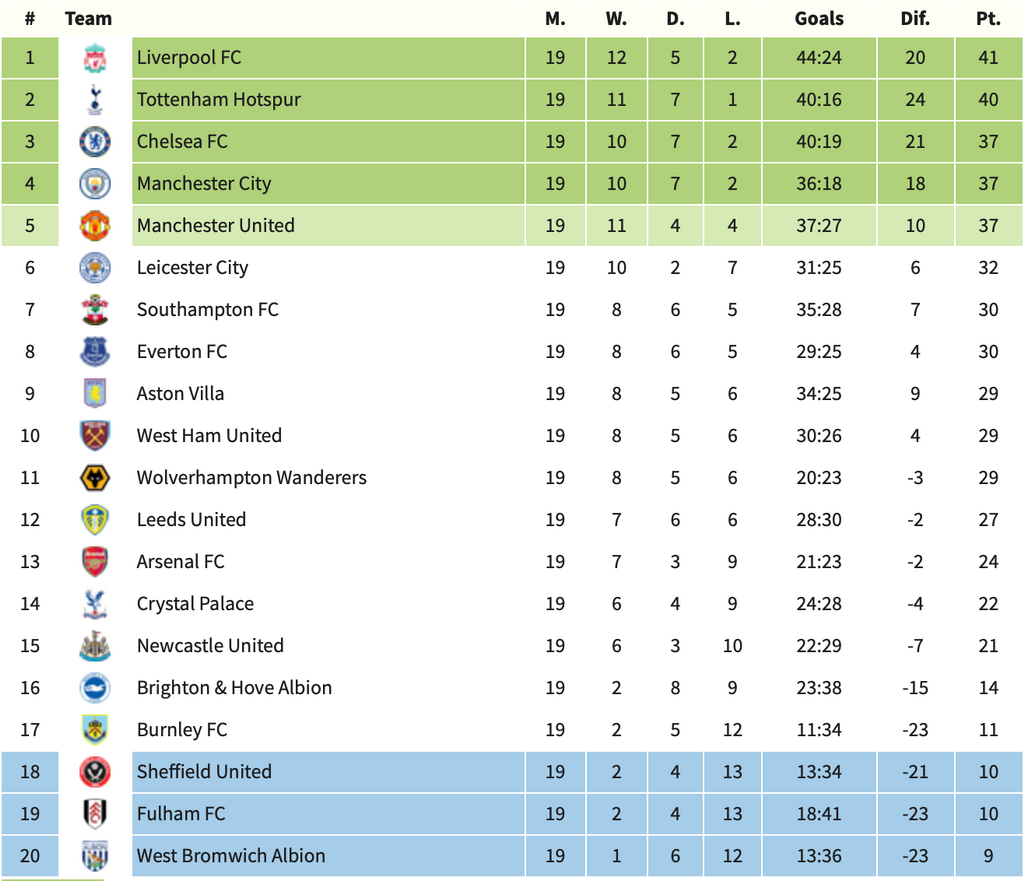Screen dimensions: 1024x881
Task: Click the Wolverhampton Wanderers wolf logo
Action: pyautogui.click(x=95, y=478)
